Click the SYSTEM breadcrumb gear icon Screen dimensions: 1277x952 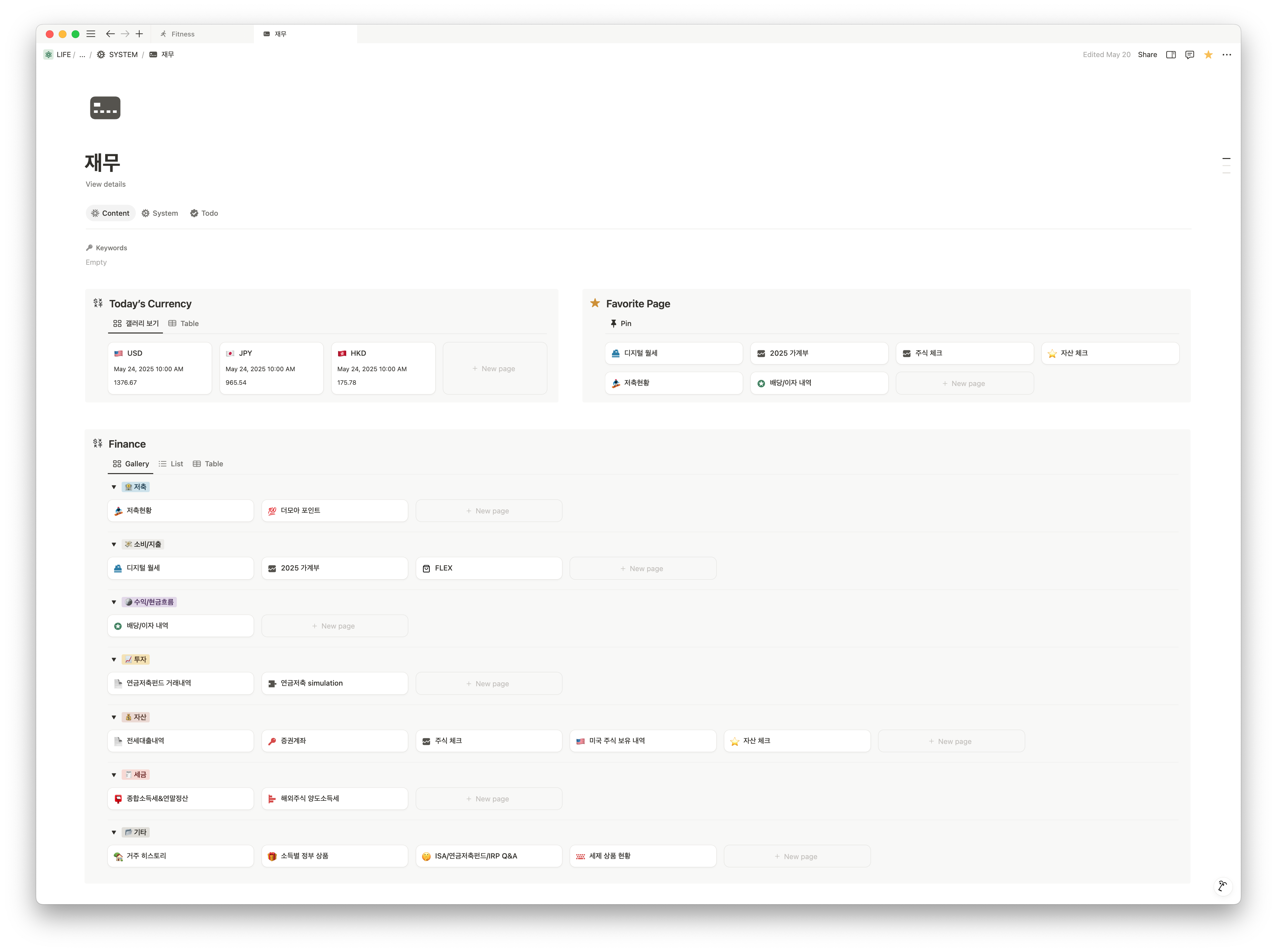click(101, 55)
